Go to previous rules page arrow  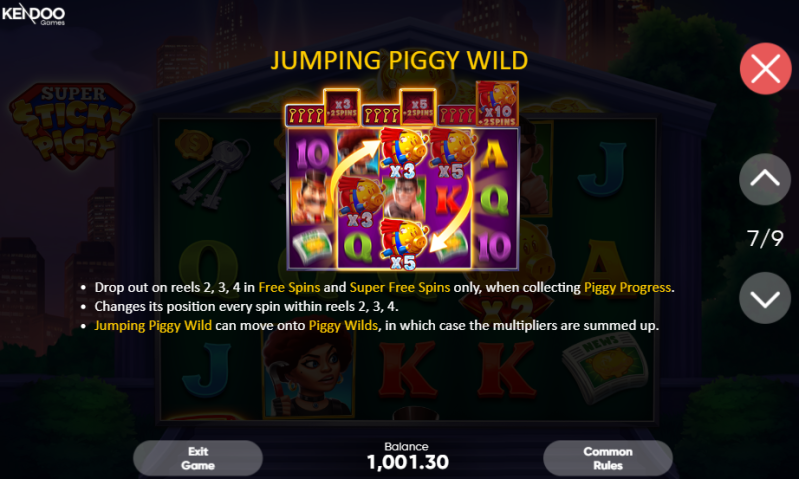(765, 179)
